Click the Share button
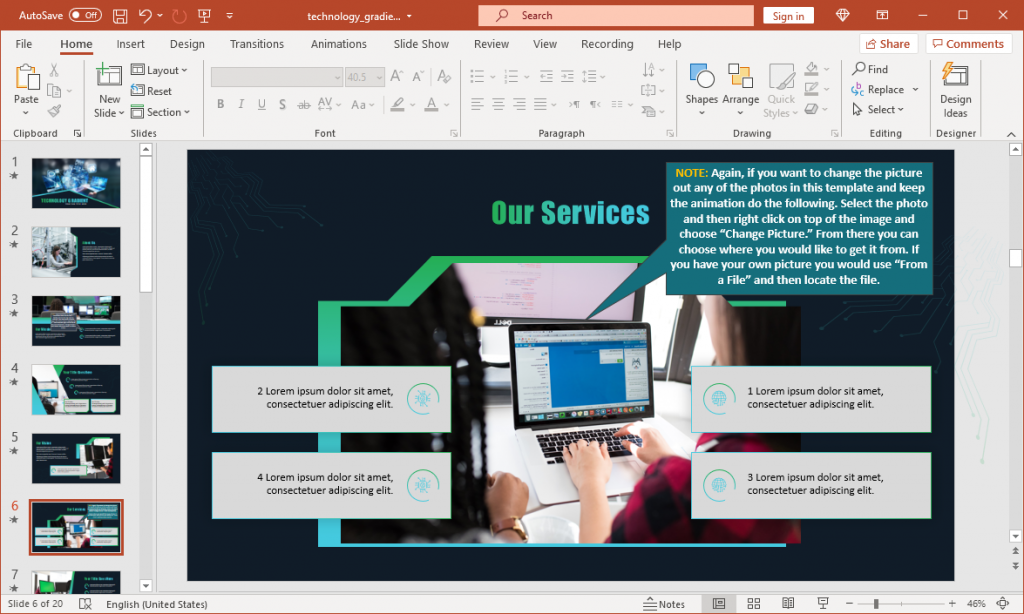Viewport: 1024px width, 614px height. click(x=888, y=43)
